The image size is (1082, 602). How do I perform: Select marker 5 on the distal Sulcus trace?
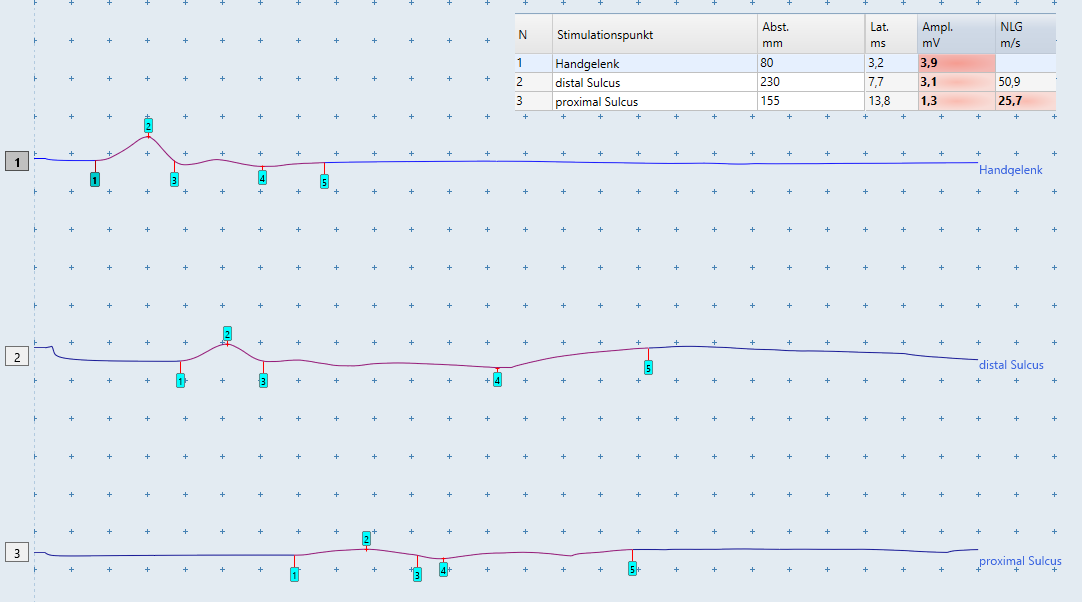point(648,368)
